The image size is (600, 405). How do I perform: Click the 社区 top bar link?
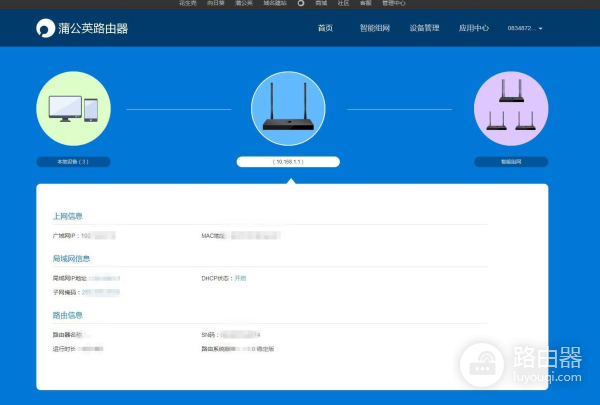pyautogui.click(x=343, y=4)
